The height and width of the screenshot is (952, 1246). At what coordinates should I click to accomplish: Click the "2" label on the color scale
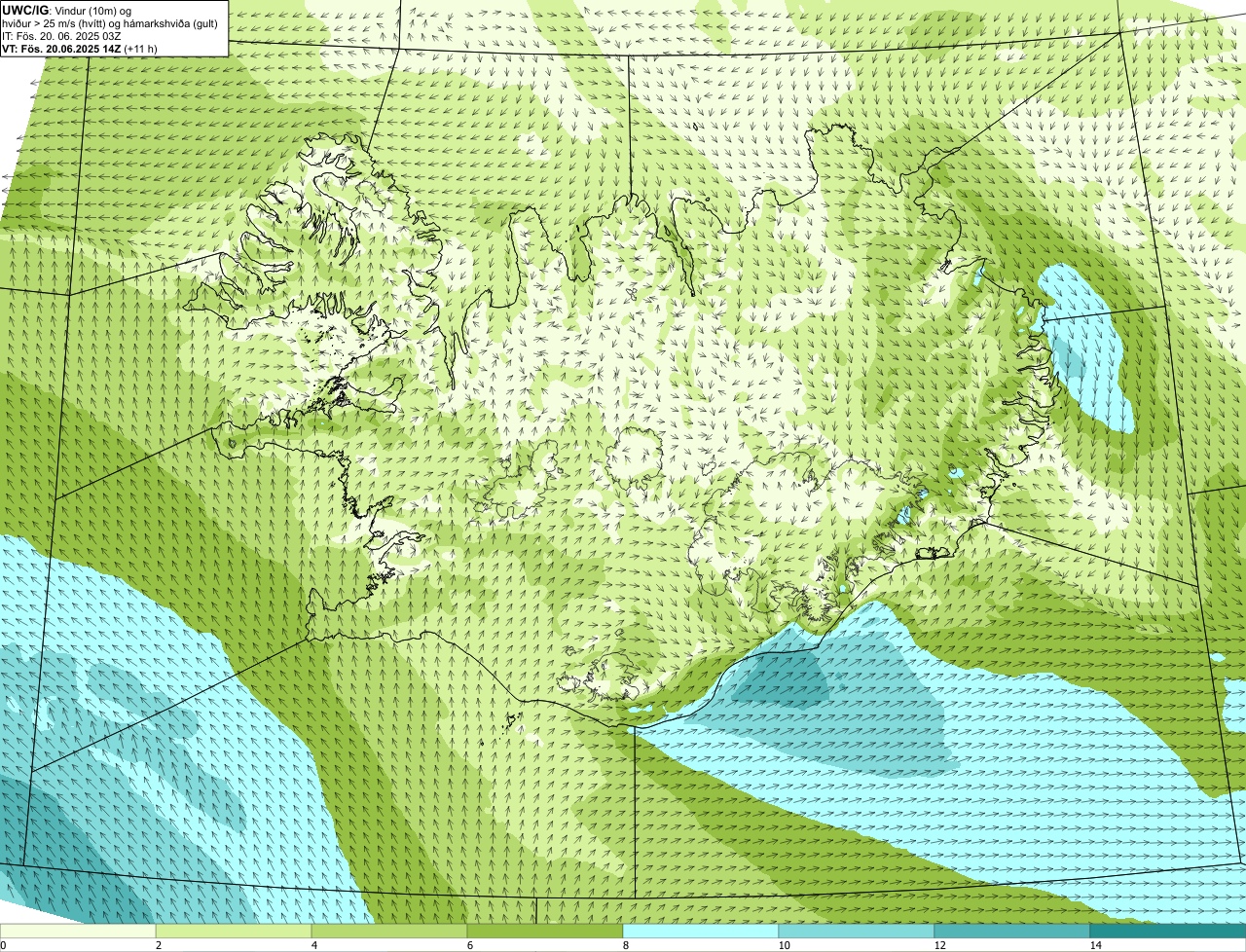point(158,945)
